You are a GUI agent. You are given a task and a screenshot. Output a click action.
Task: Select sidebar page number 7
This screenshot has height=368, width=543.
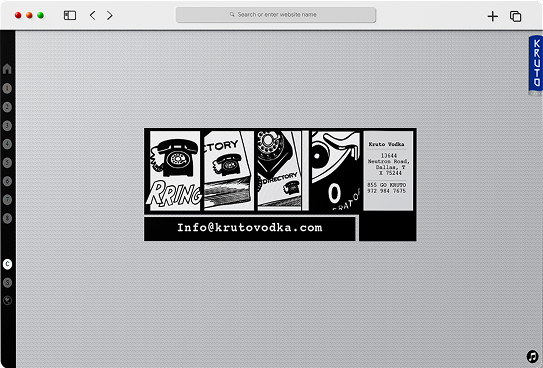tap(7, 199)
